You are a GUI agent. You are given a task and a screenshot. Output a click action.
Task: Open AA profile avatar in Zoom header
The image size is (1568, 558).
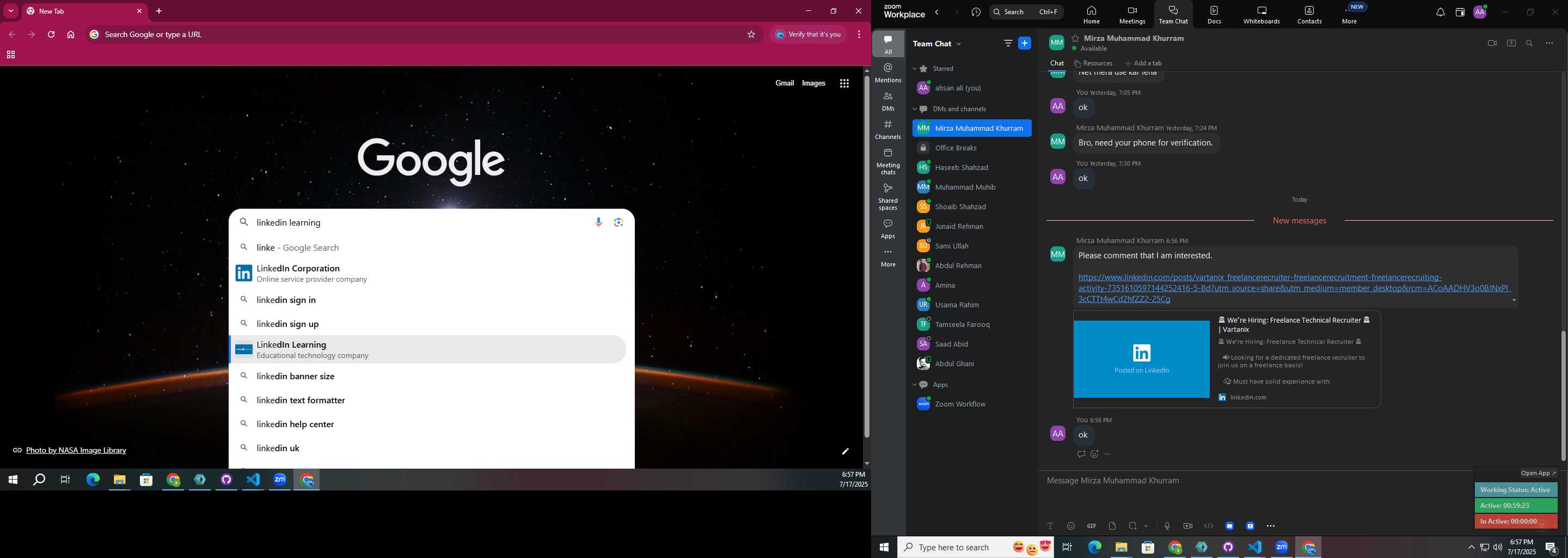(1480, 12)
